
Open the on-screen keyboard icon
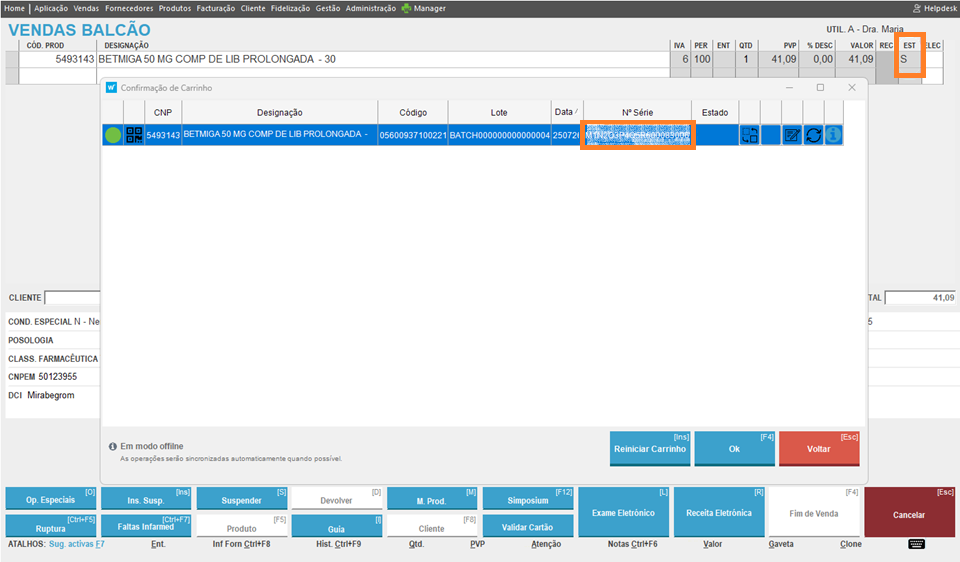917,544
